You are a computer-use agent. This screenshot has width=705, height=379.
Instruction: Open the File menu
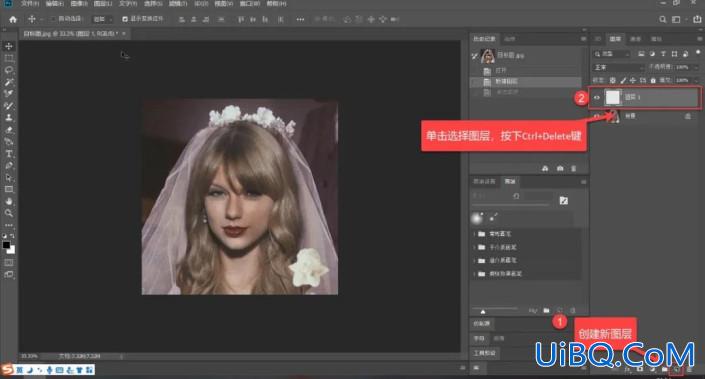tap(30, 4)
